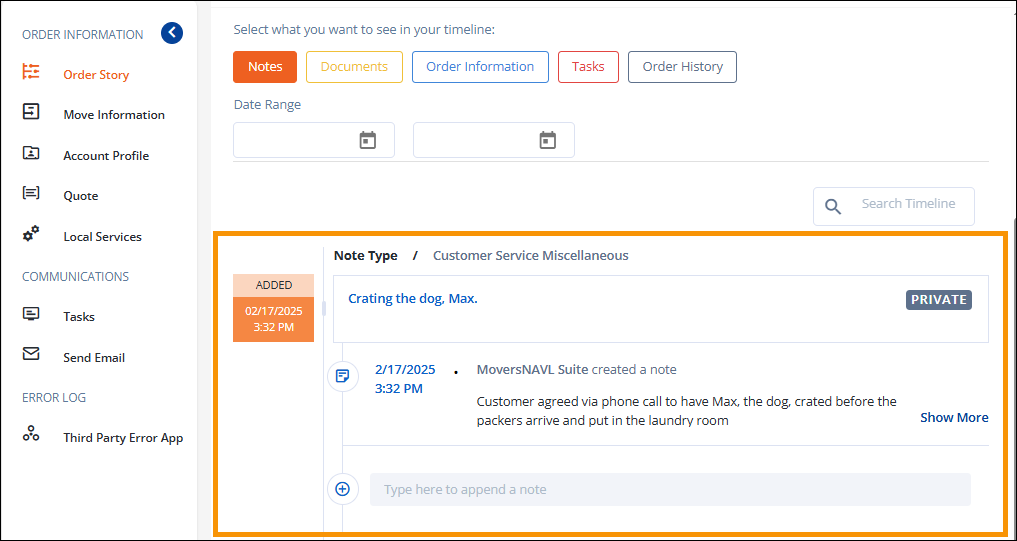
Task: Click the plus icon to append note
Action: click(343, 489)
